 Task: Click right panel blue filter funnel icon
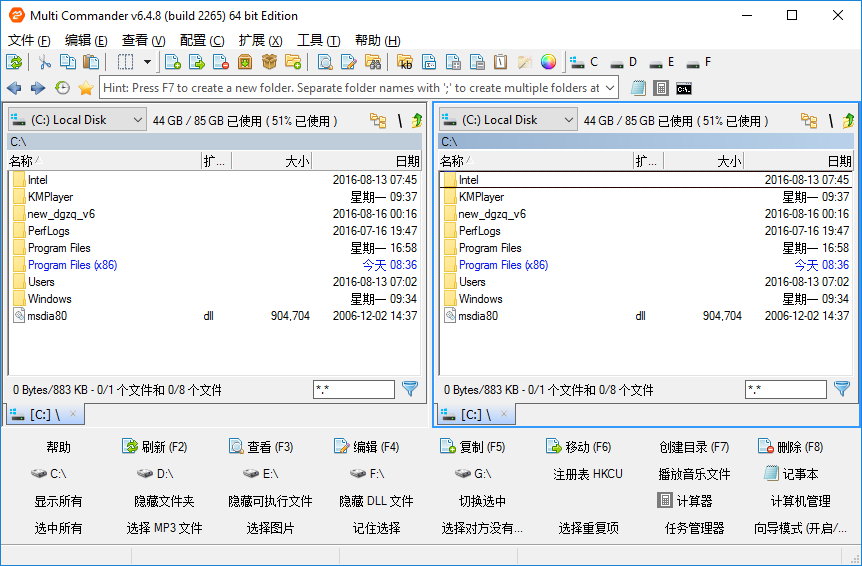tap(842, 389)
